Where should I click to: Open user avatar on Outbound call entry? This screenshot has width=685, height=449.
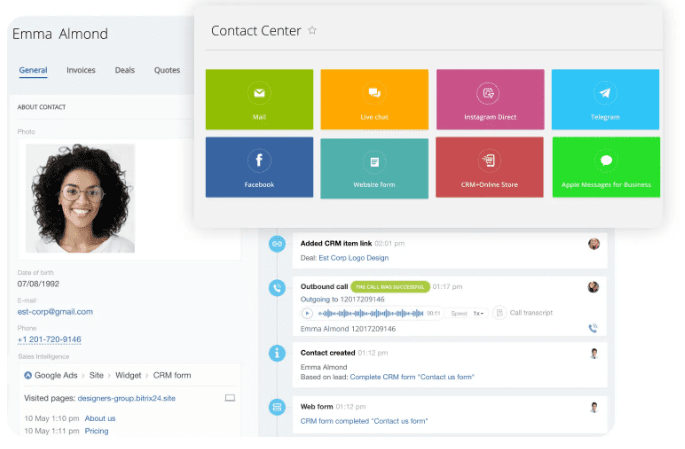(x=593, y=287)
